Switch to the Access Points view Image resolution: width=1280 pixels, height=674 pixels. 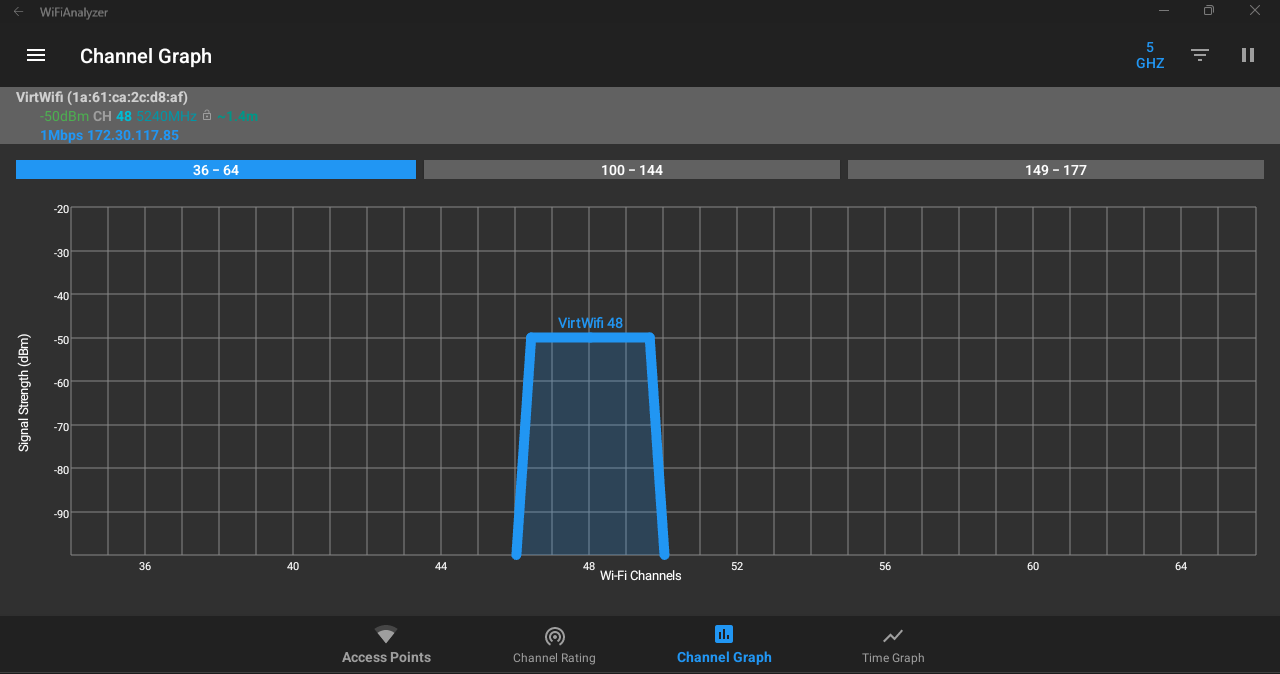click(x=386, y=645)
